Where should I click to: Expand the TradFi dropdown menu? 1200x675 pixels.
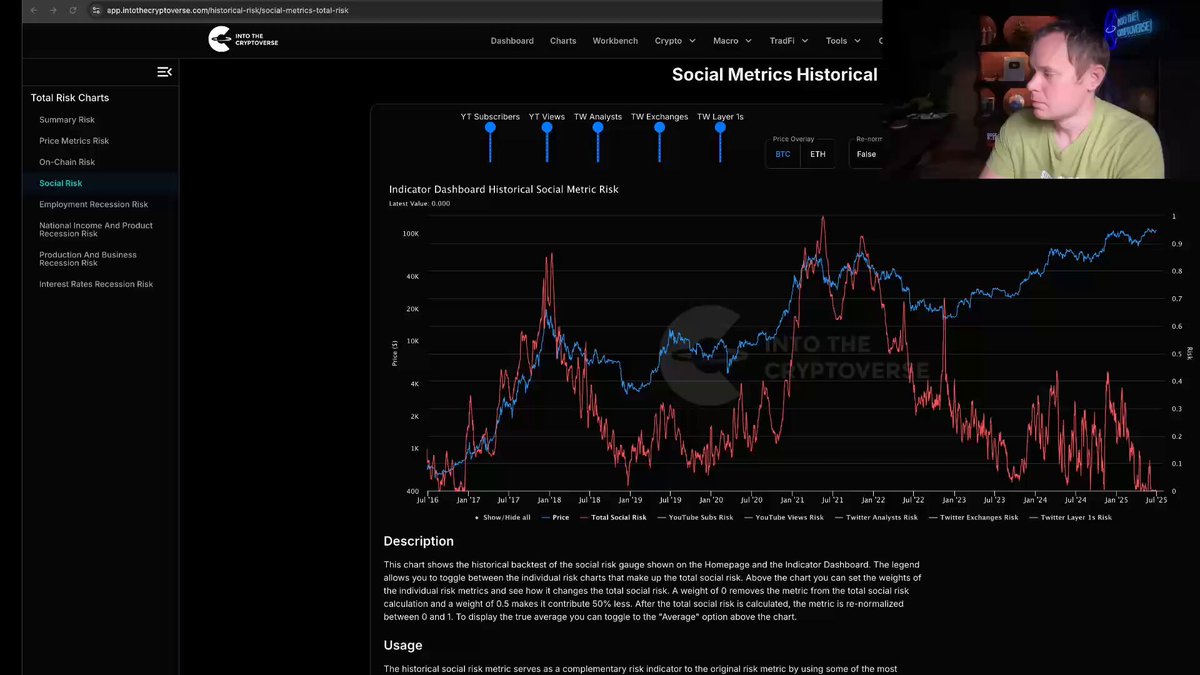790,41
